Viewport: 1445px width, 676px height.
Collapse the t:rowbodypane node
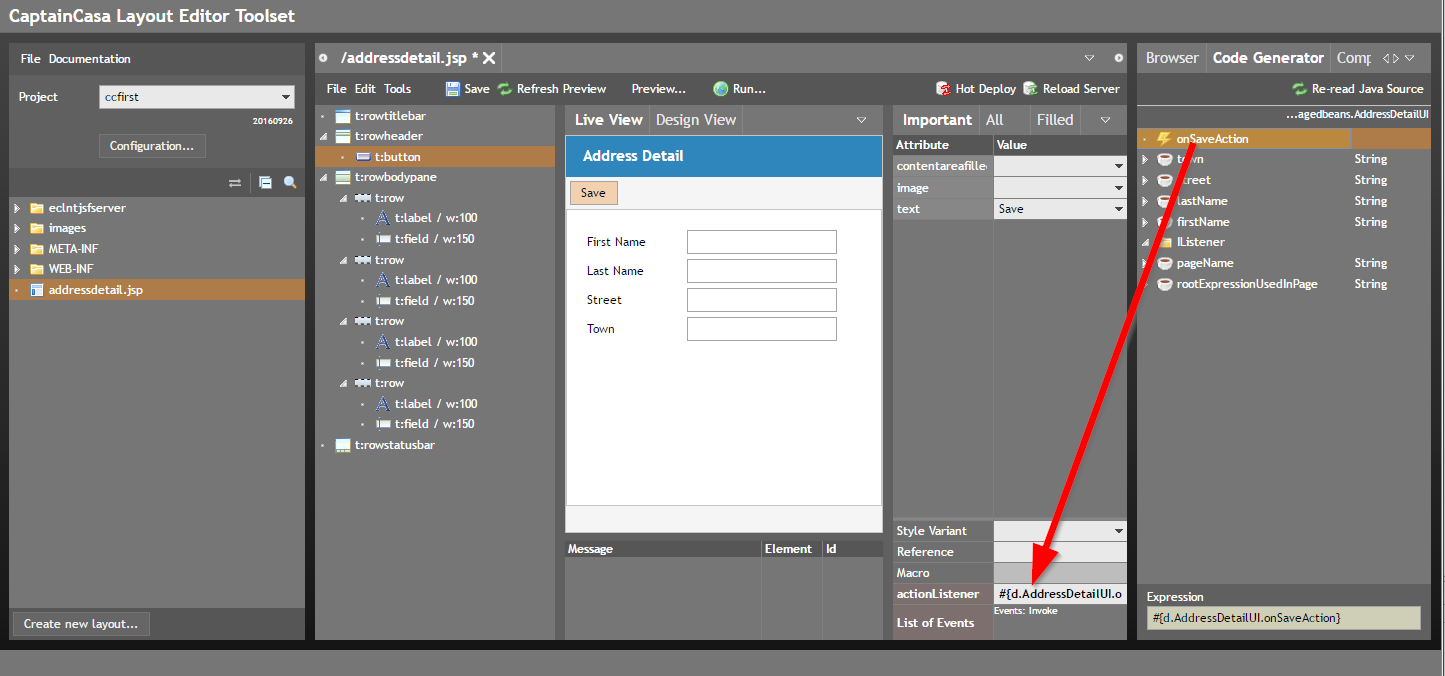pos(323,177)
